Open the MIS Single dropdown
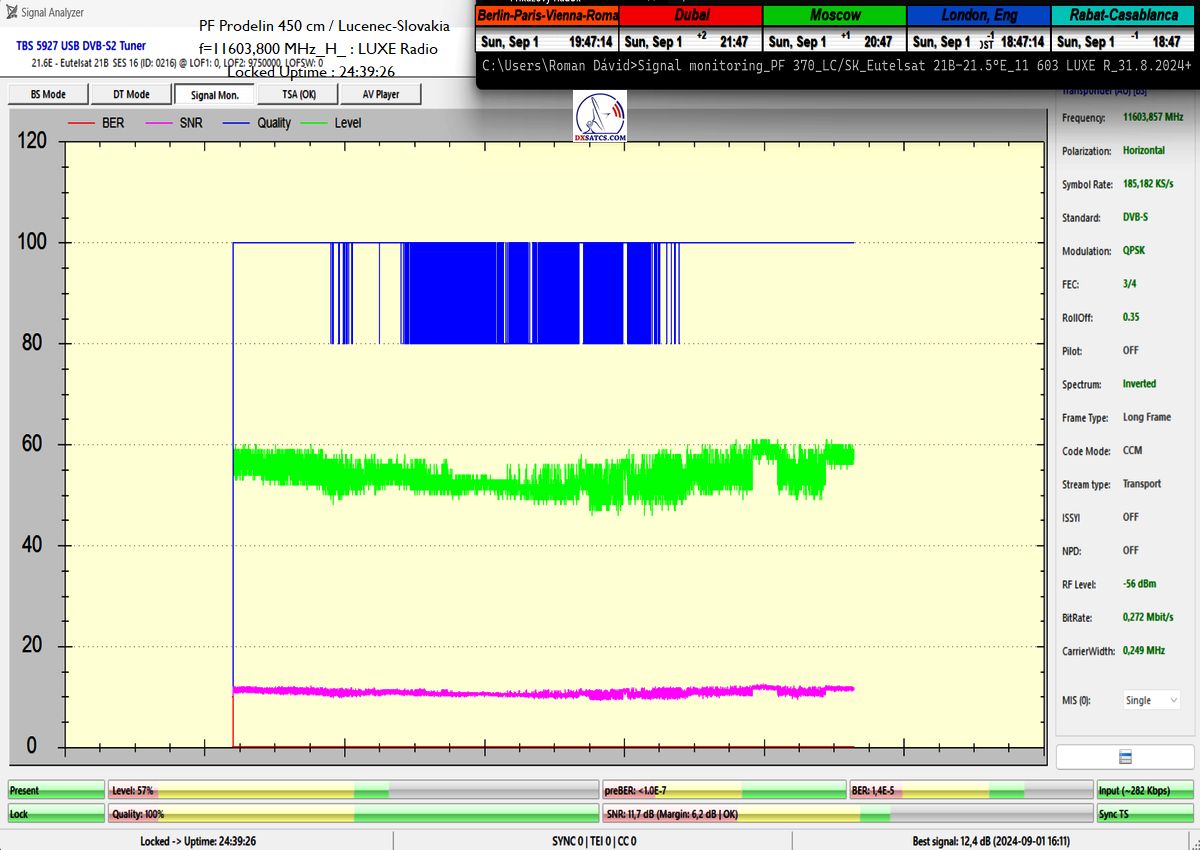Screen dimensions: 1200x850 [x=1150, y=700]
